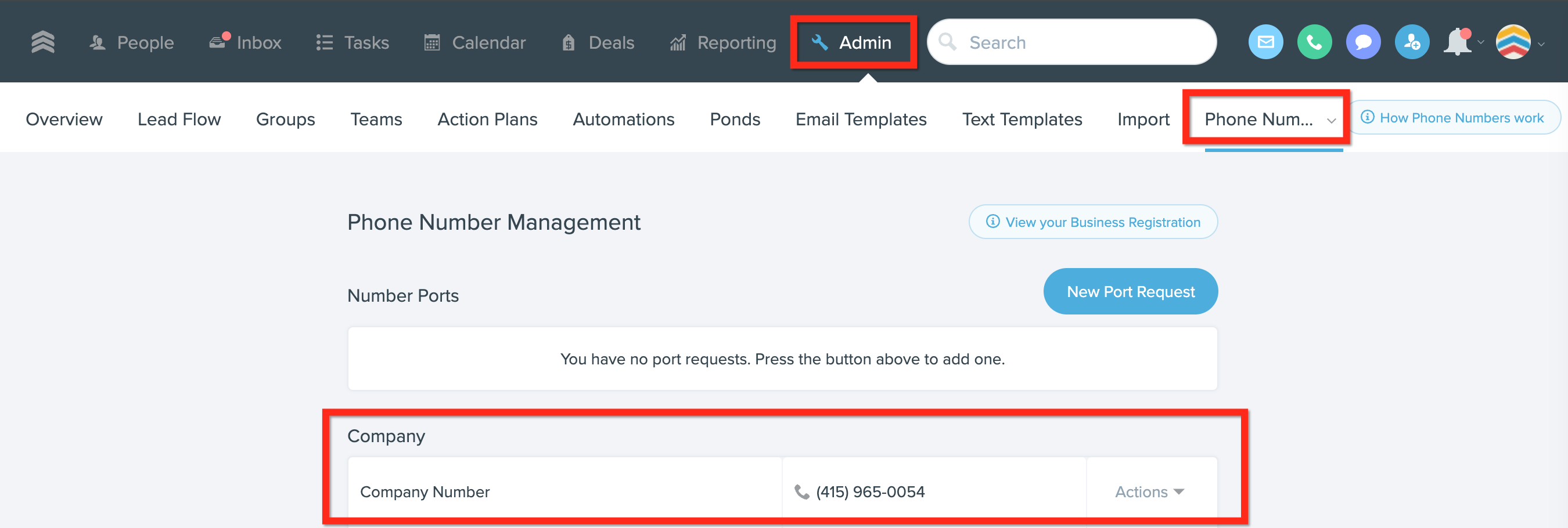Image resolution: width=1568 pixels, height=528 pixels.
Task: Open the email compose icon
Action: pos(1265,42)
